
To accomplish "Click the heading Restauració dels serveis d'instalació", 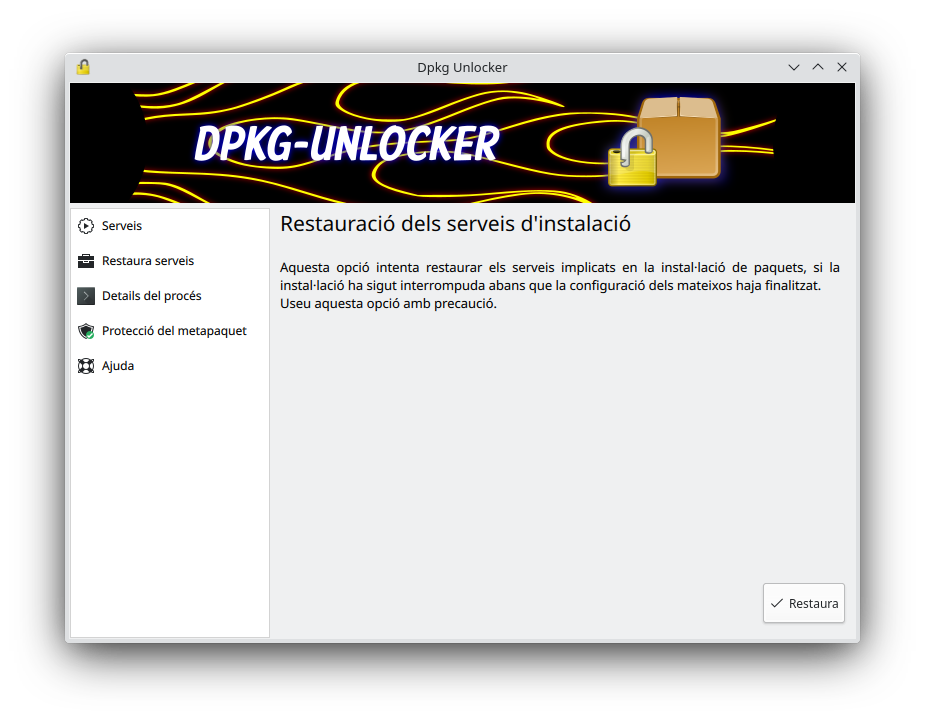I will (x=455, y=223).
